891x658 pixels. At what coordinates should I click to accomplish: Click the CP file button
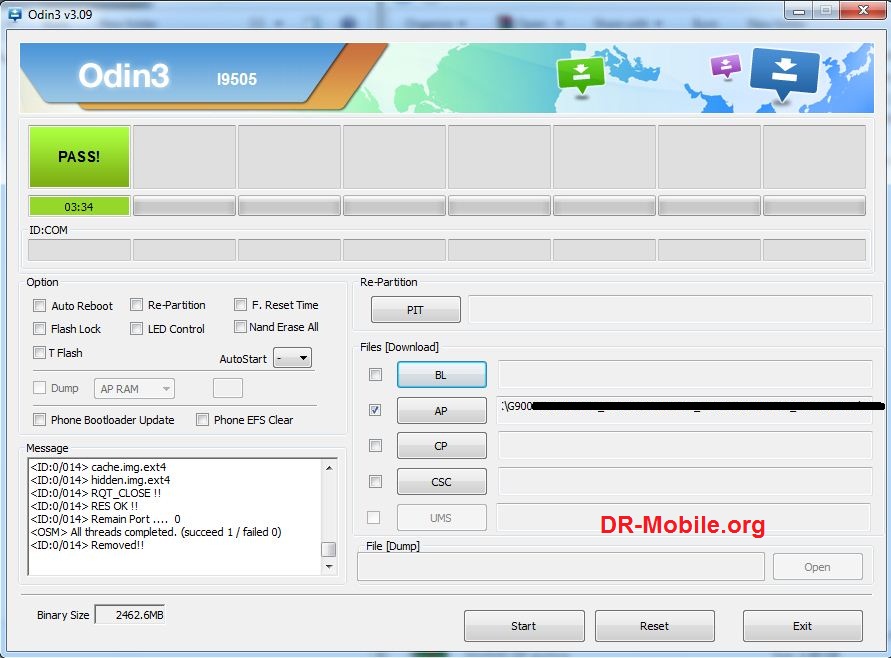(x=442, y=446)
